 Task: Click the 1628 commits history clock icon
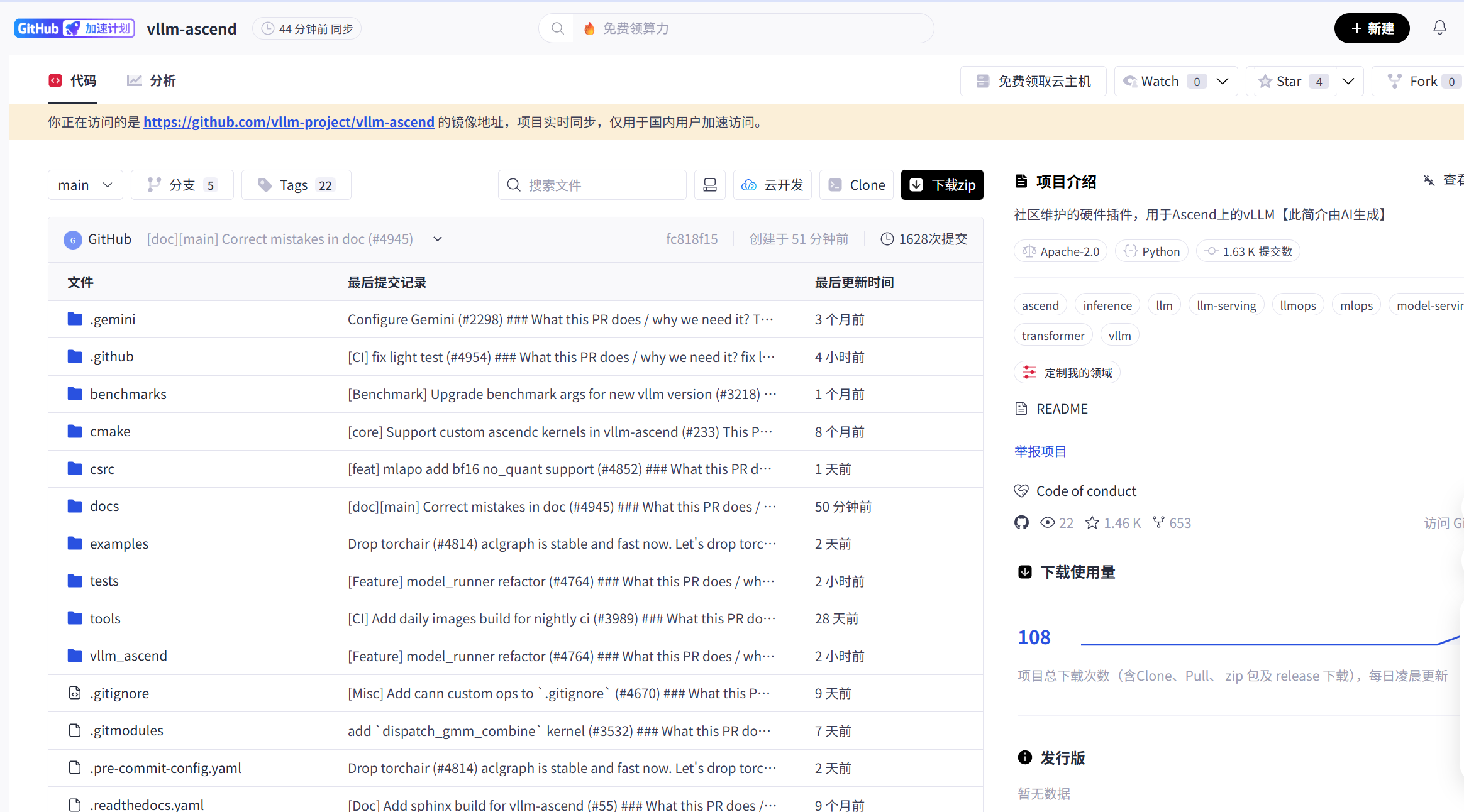[887, 239]
